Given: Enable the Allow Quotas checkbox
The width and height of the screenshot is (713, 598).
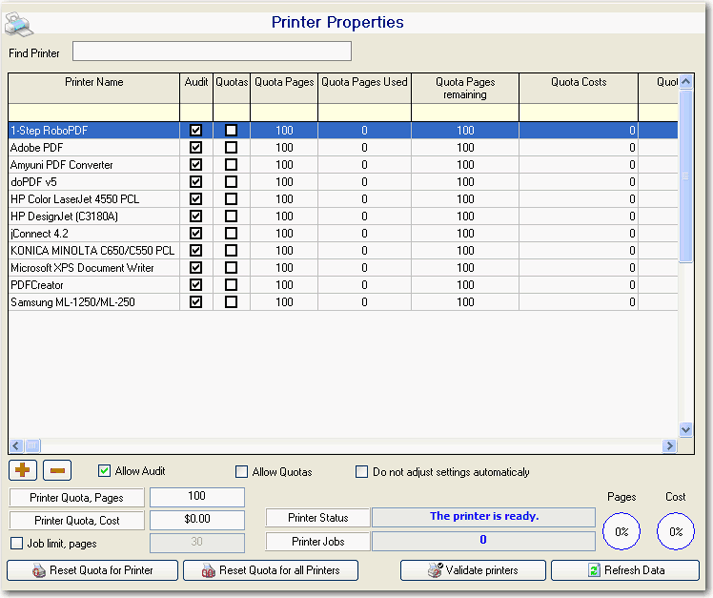Looking at the screenshot, I should coord(241,472).
